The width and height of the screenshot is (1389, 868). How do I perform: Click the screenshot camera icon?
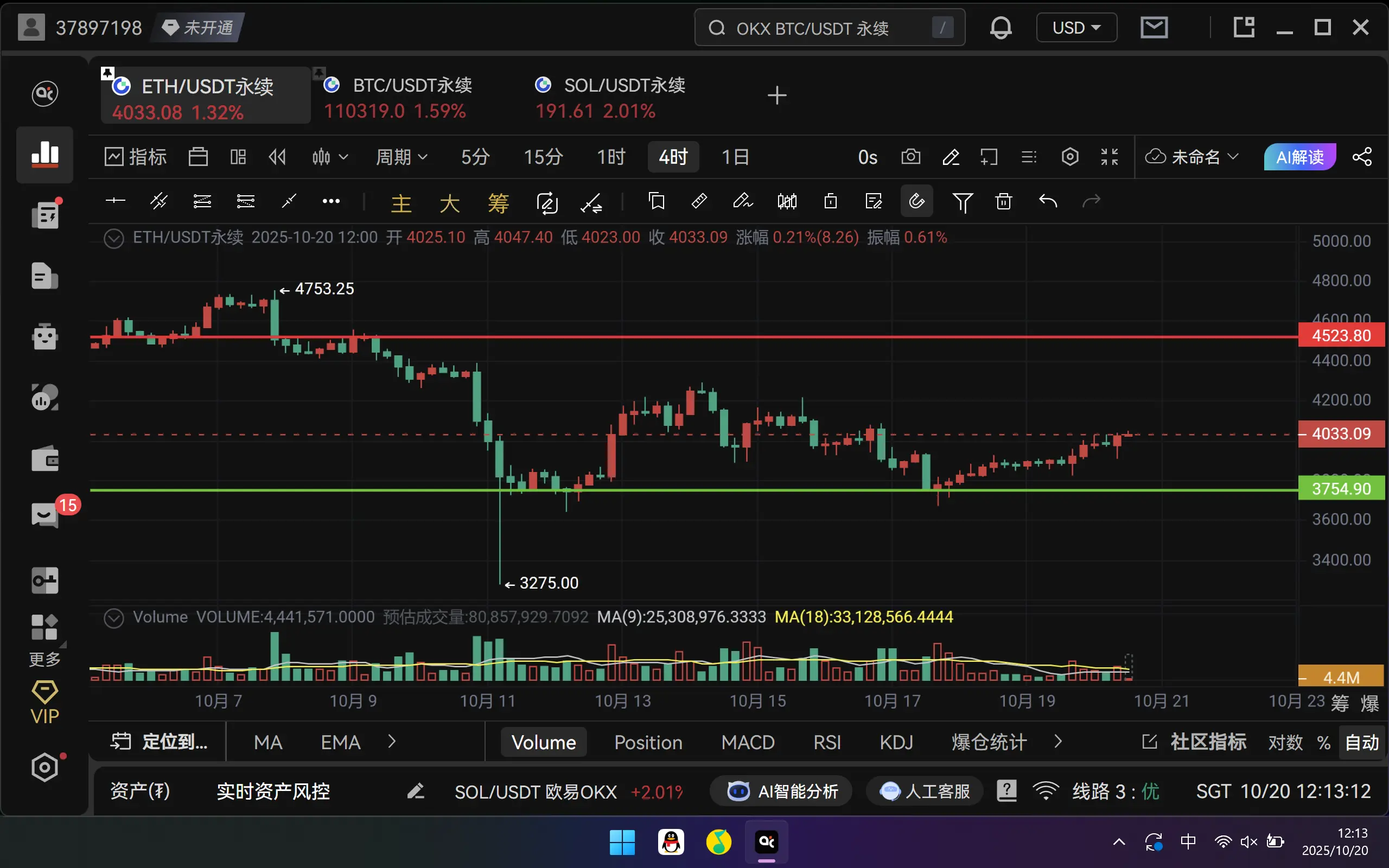[x=910, y=157]
